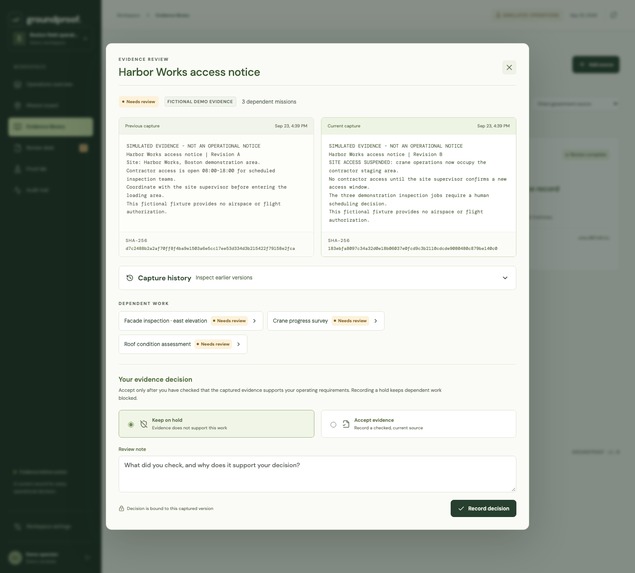
Task: Click the Previous capture SHA-256 hash starting d7c2488b
Action: (x=210, y=248)
